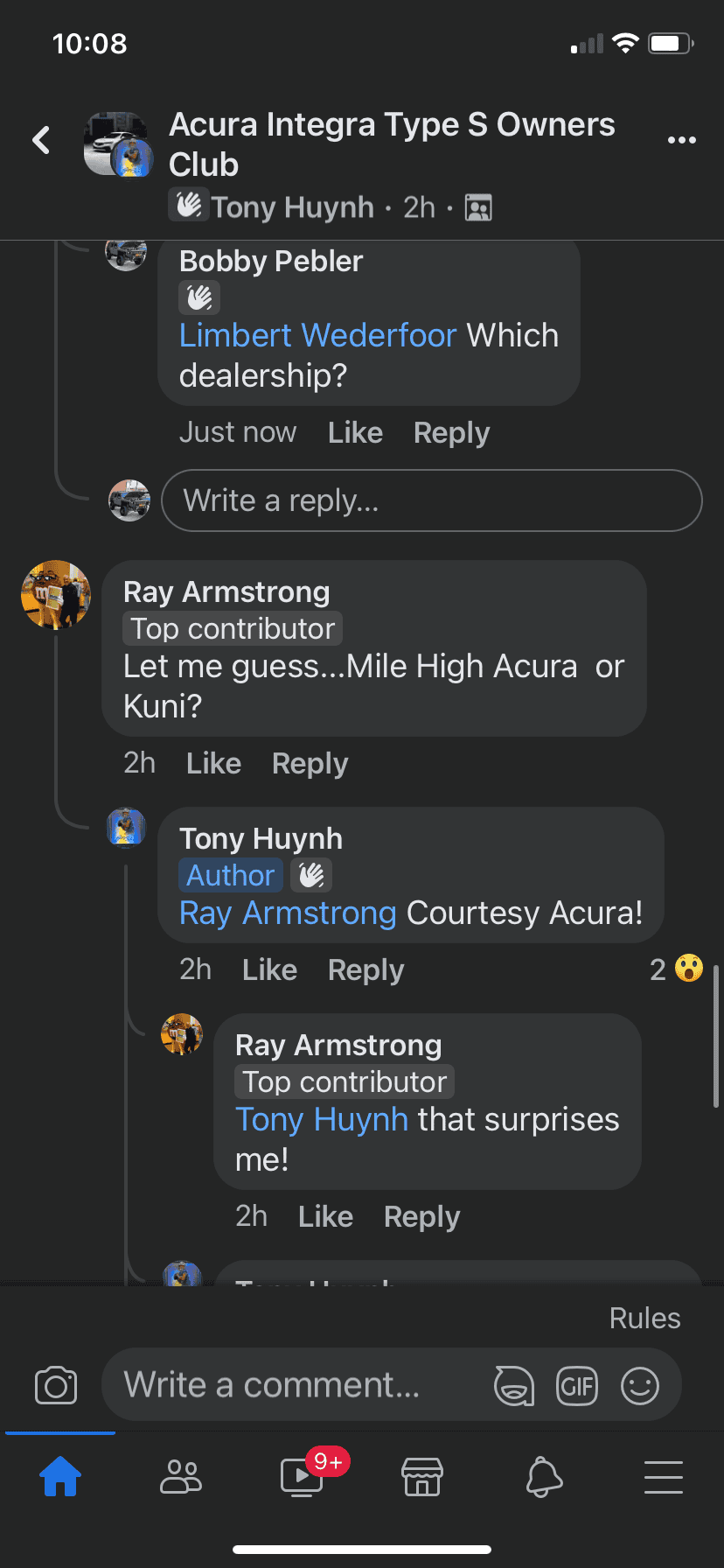Image resolution: width=724 pixels, height=1568 pixels.
Task: Open the Notifications bell tab
Action: 543,1477
